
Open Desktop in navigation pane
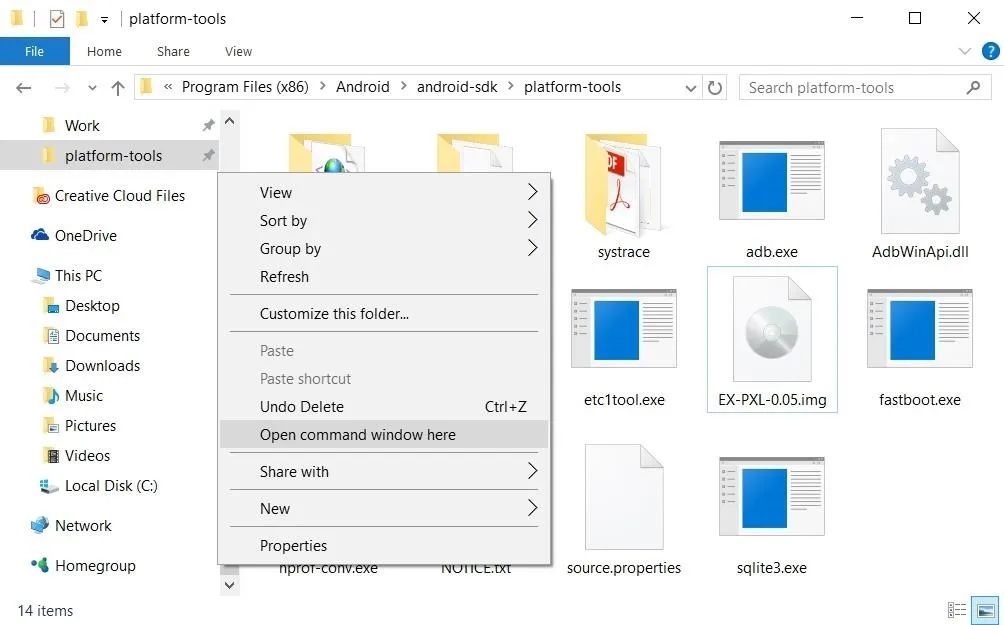coord(92,305)
